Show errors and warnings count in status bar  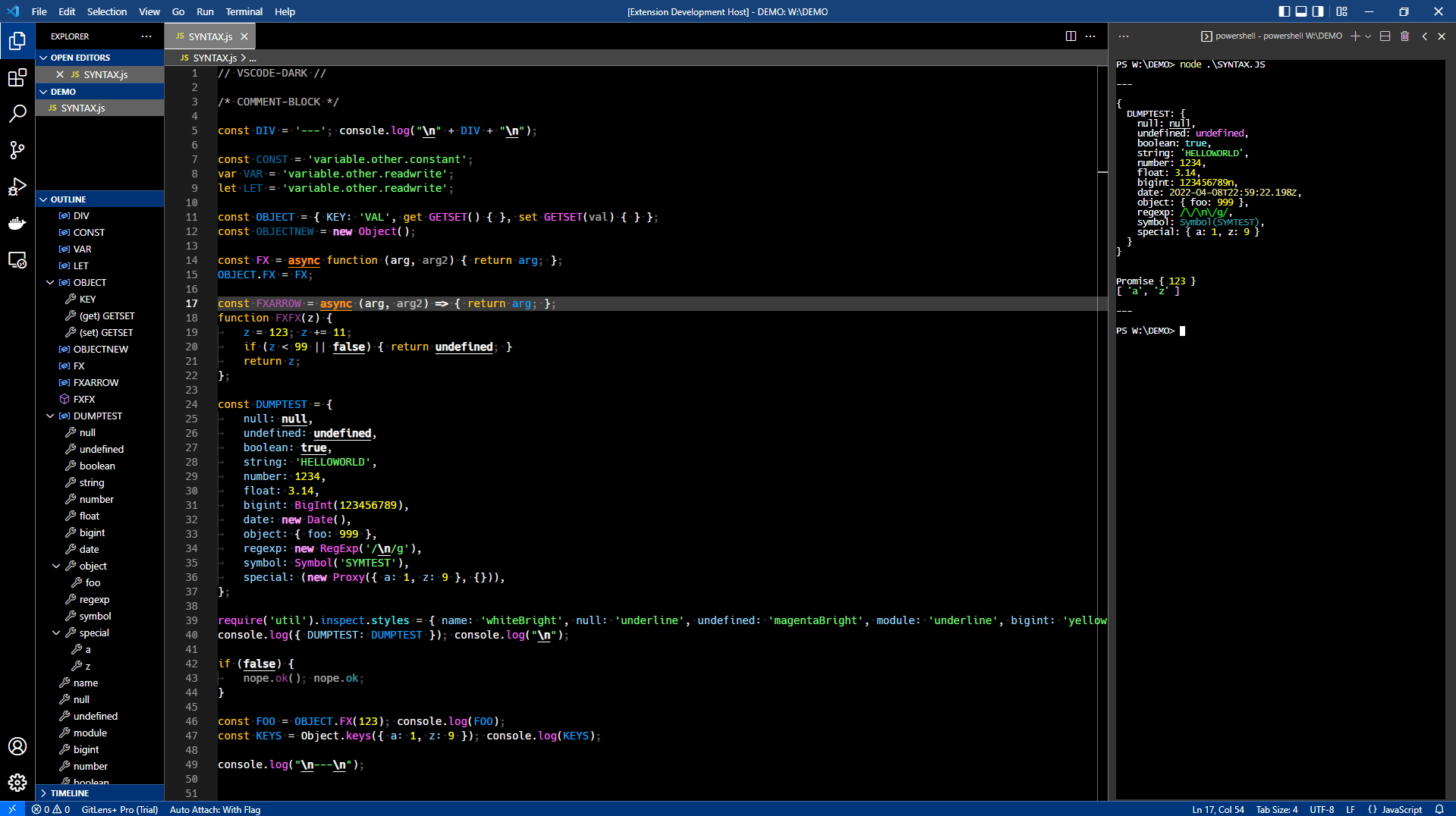[x=51, y=809]
